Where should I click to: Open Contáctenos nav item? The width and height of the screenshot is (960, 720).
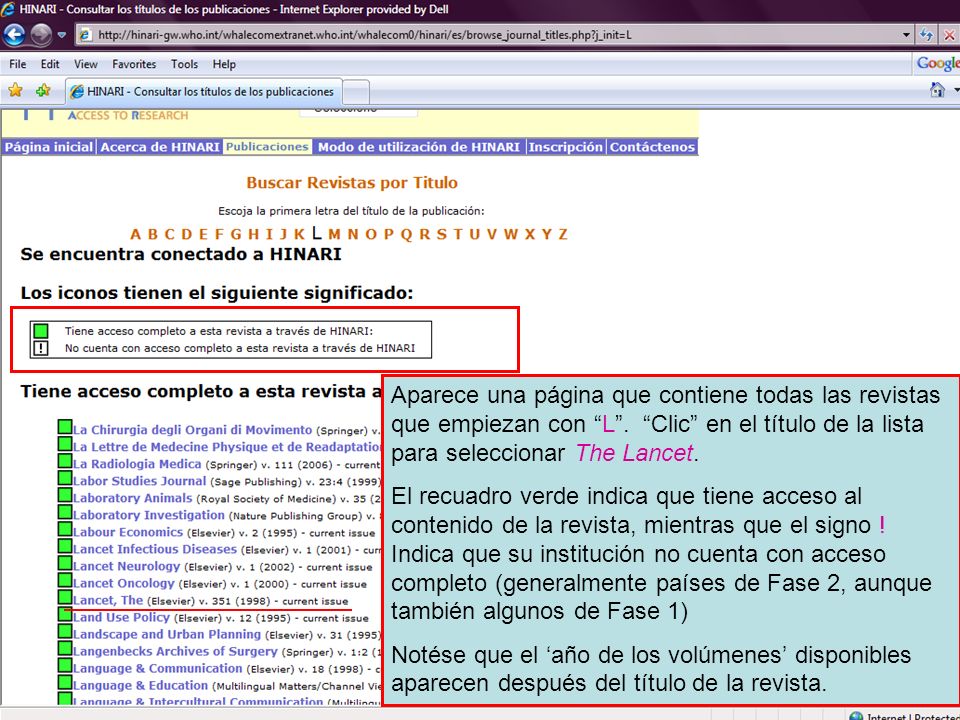pos(653,147)
